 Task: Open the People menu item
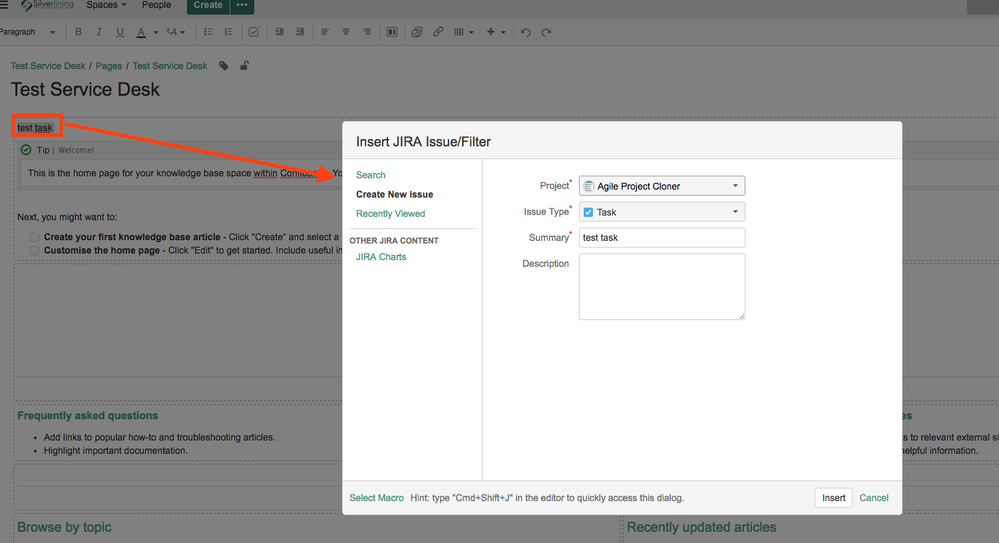click(x=157, y=5)
